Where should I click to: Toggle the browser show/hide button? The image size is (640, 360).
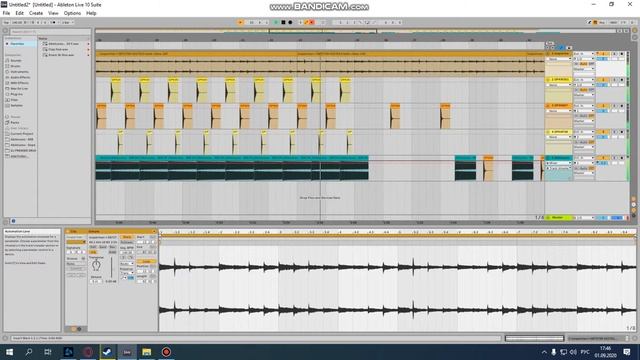tap(6, 31)
